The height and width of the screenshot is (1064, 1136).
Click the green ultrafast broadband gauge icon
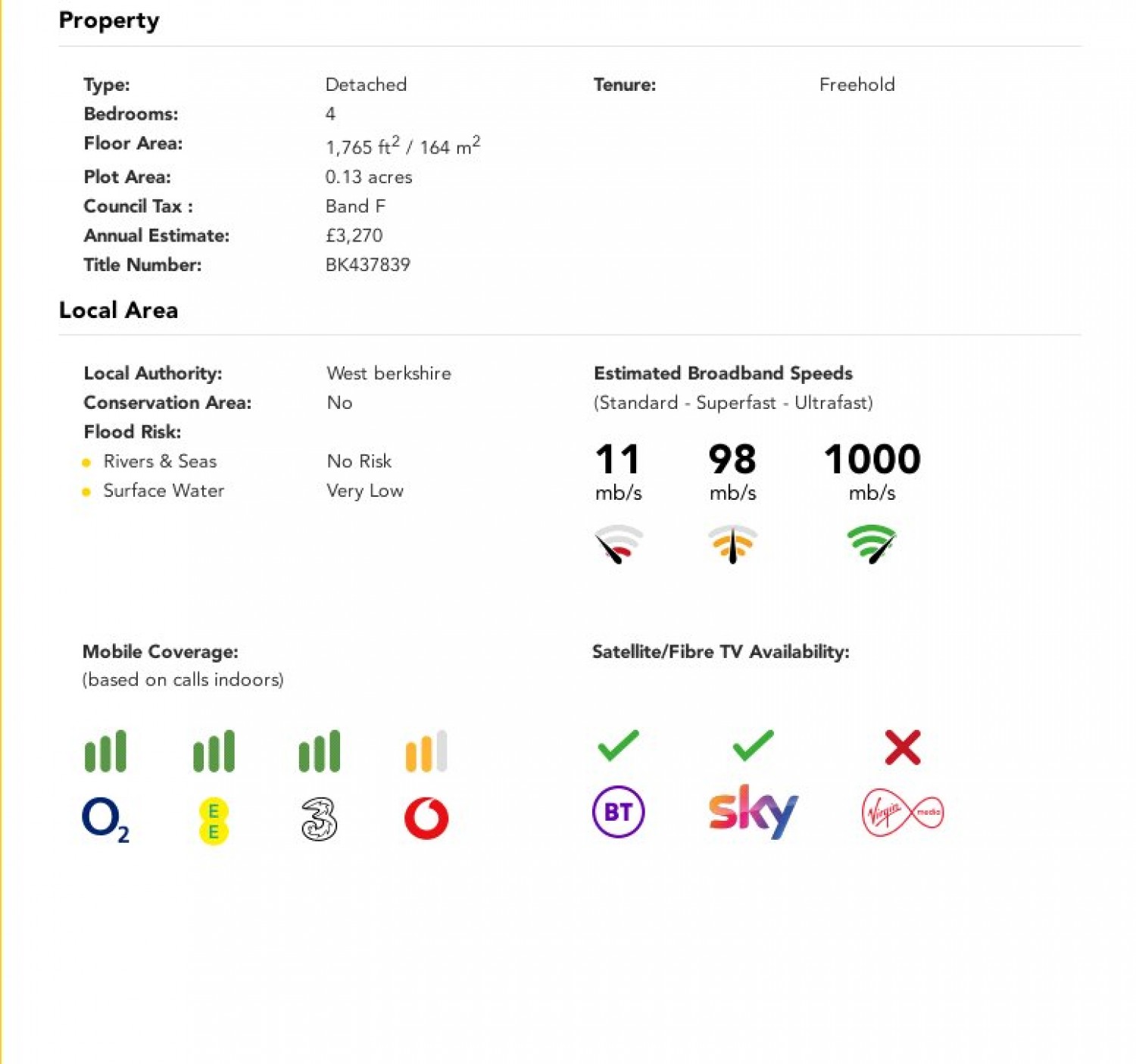872,543
